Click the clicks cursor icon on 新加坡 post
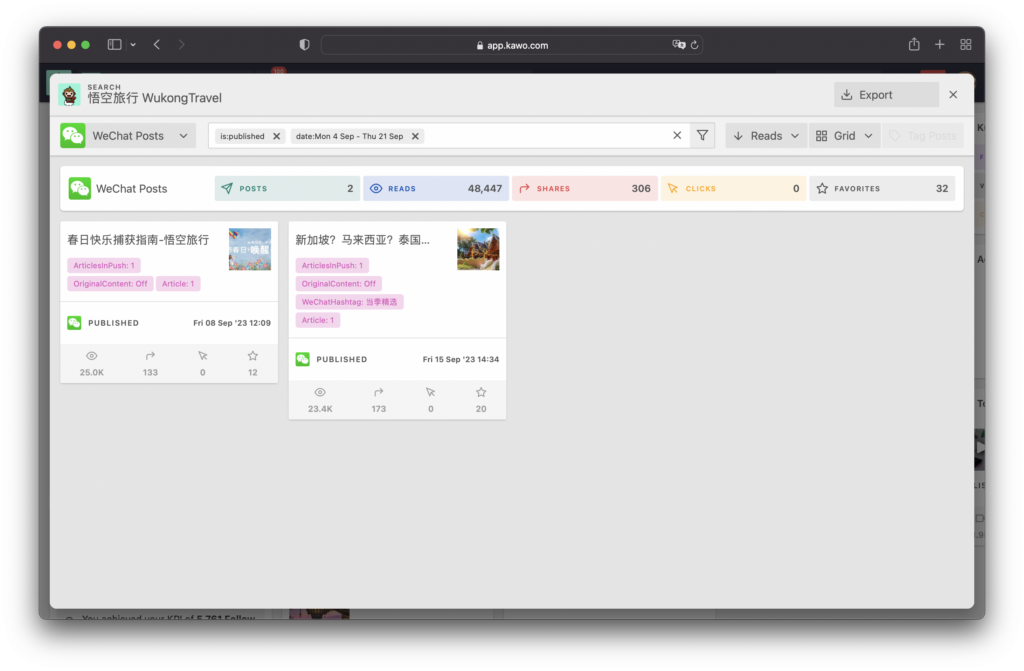Screen dimensions: 1024x671 tap(430, 393)
